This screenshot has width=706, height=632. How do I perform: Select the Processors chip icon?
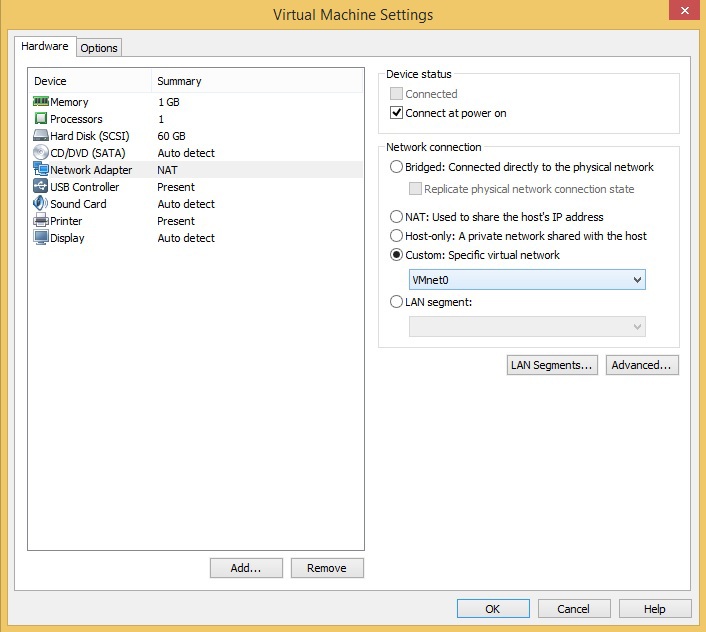[x=41, y=119]
